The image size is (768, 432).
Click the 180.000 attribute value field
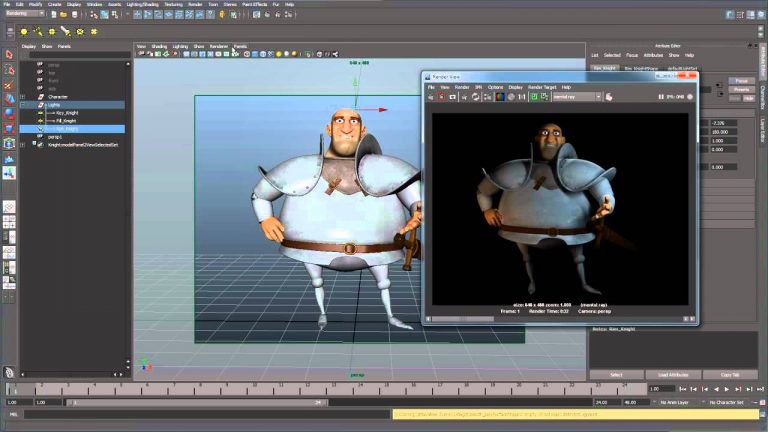click(723, 132)
